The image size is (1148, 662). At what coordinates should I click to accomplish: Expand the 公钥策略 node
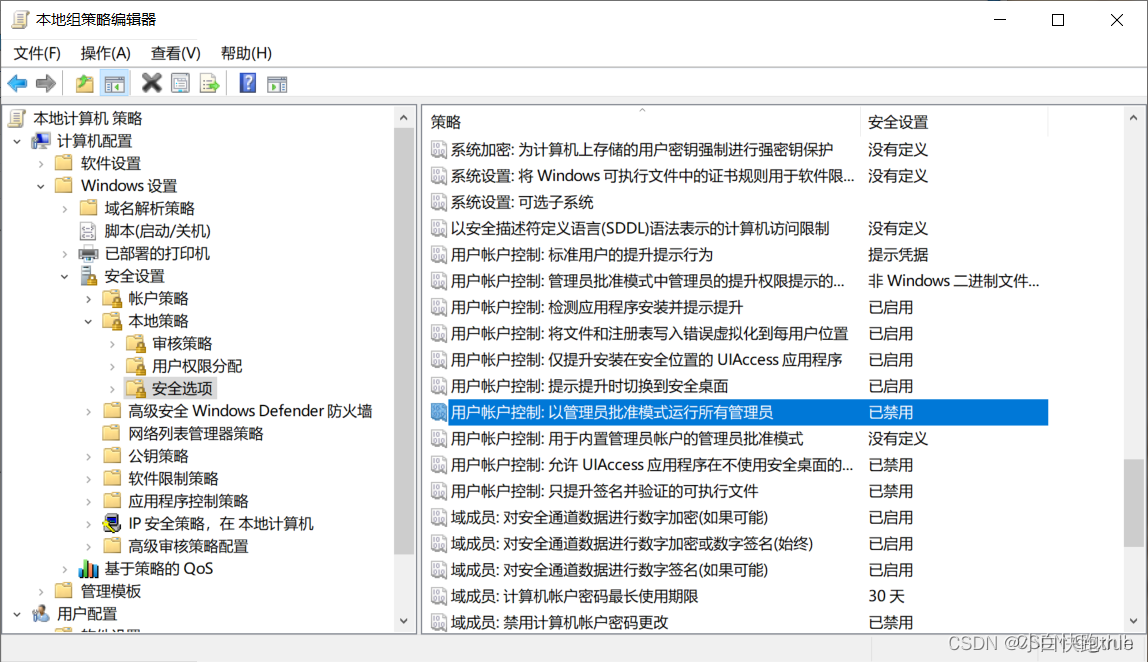click(x=88, y=456)
